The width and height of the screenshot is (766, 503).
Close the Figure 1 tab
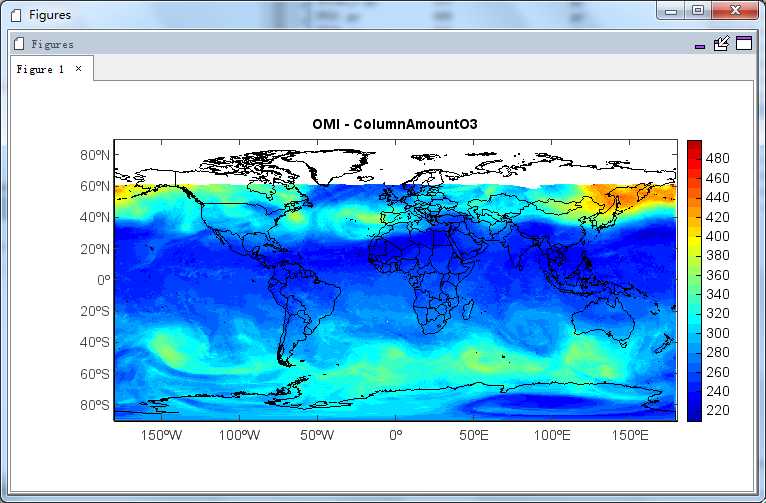tap(78, 68)
